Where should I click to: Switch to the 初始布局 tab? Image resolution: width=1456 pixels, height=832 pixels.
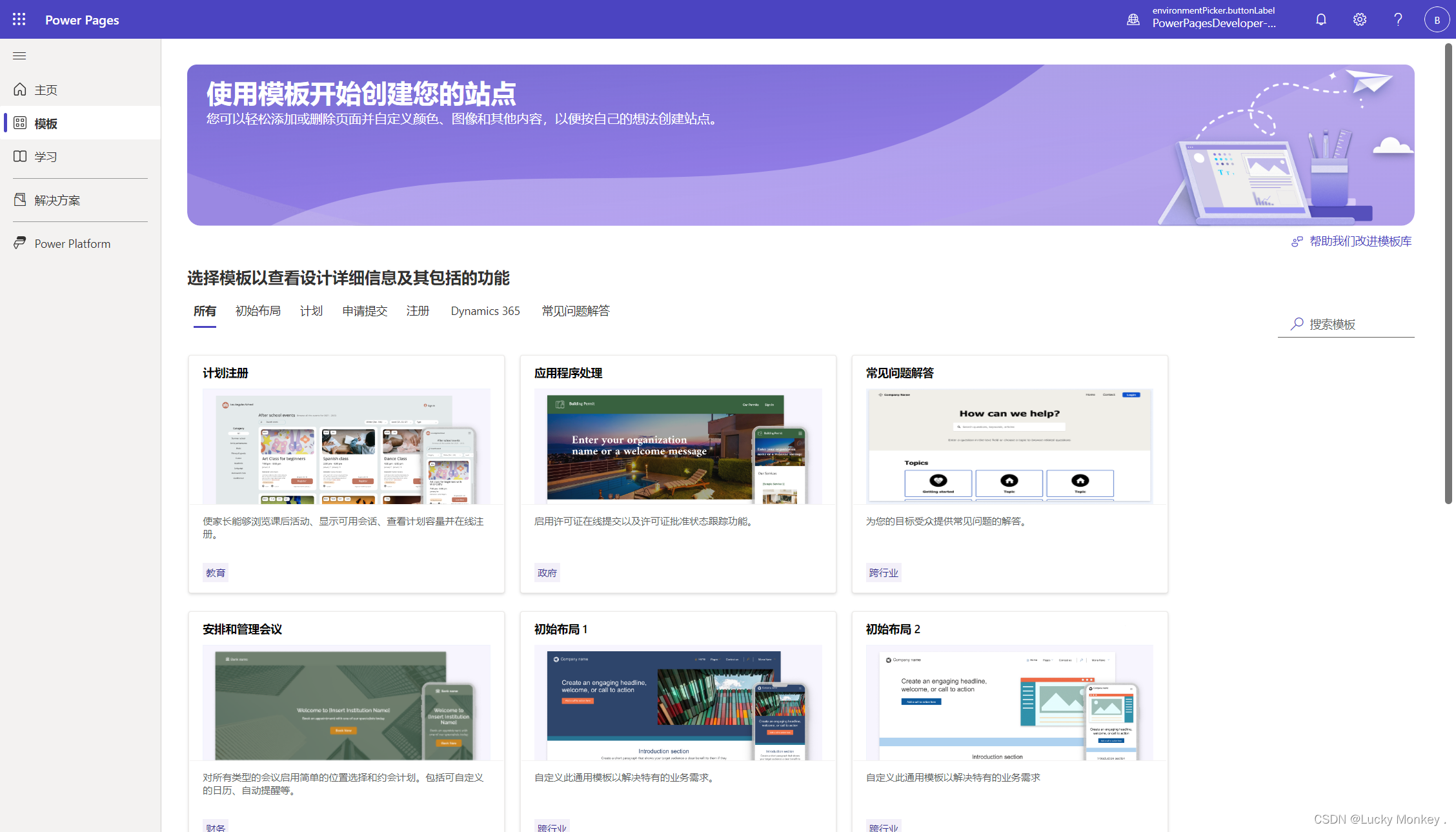point(258,311)
